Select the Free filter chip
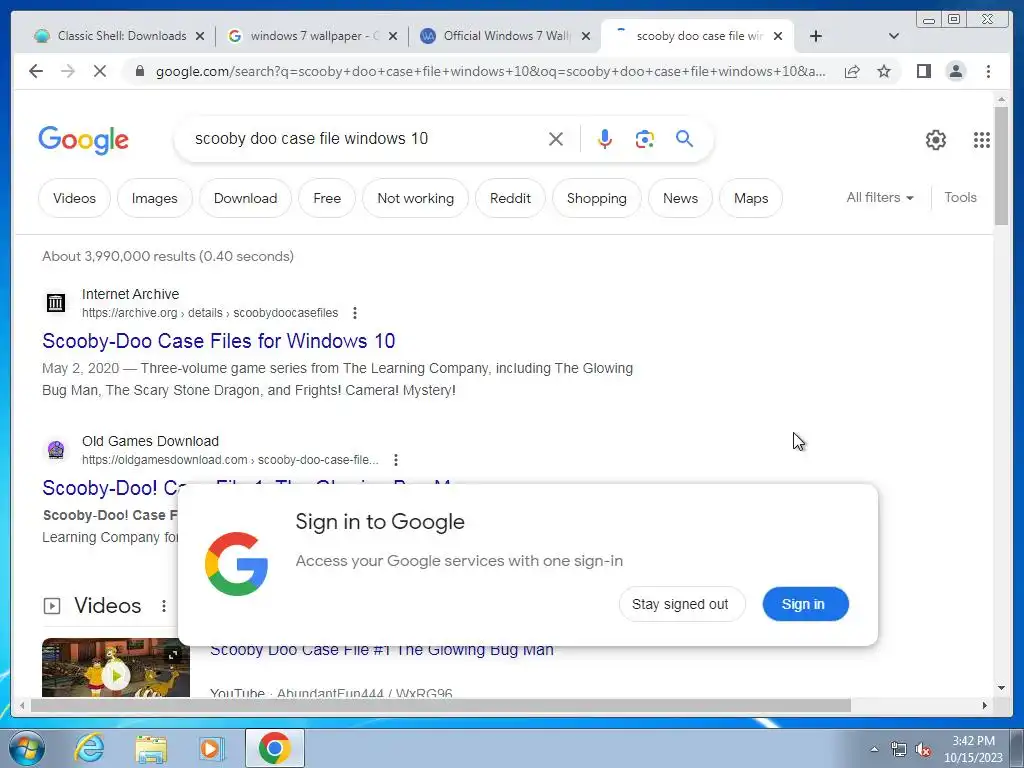This screenshot has width=1024, height=768. coord(327,198)
